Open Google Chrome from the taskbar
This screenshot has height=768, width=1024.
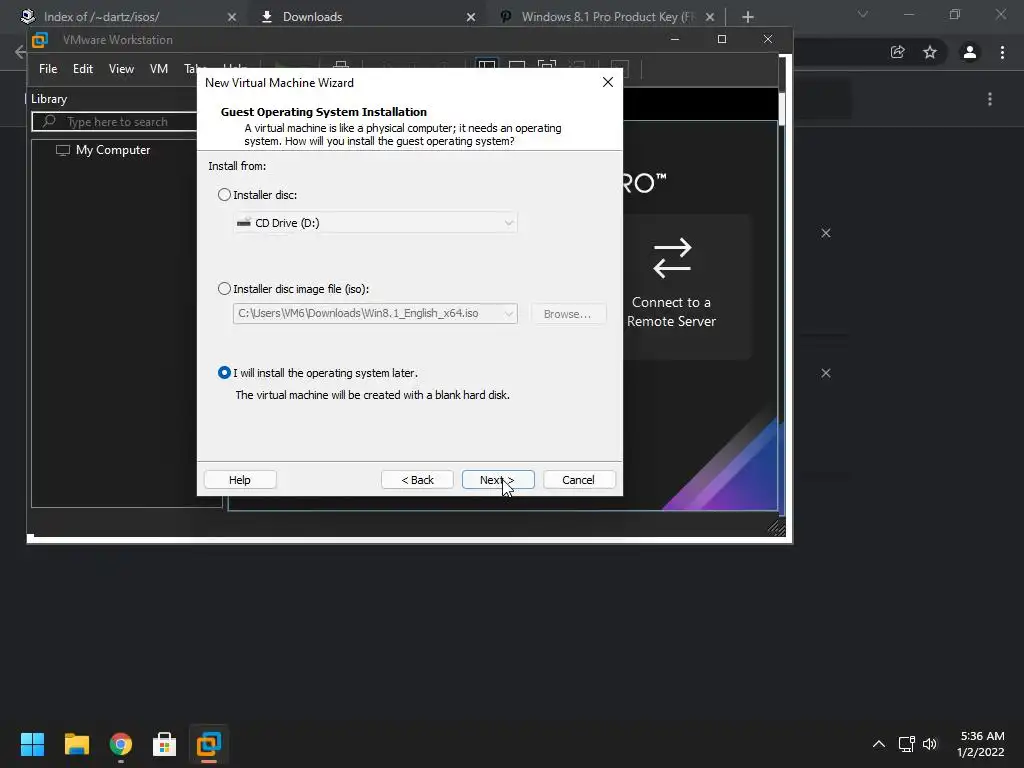(121, 744)
